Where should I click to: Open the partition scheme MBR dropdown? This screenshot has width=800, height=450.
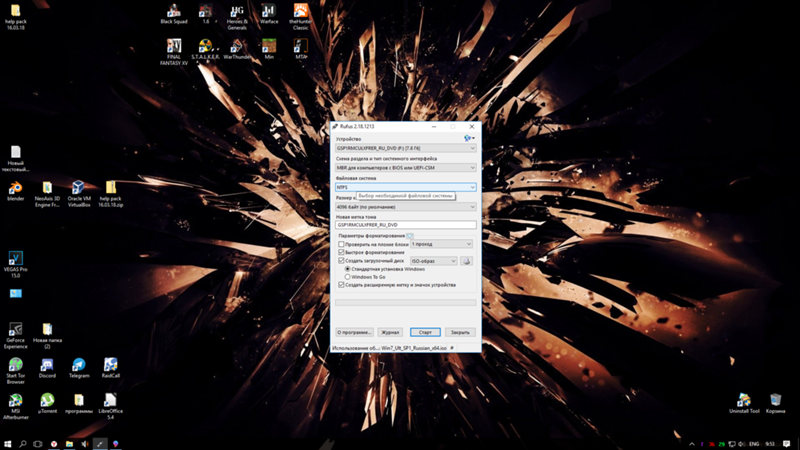pyautogui.click(x=406, y=167)
